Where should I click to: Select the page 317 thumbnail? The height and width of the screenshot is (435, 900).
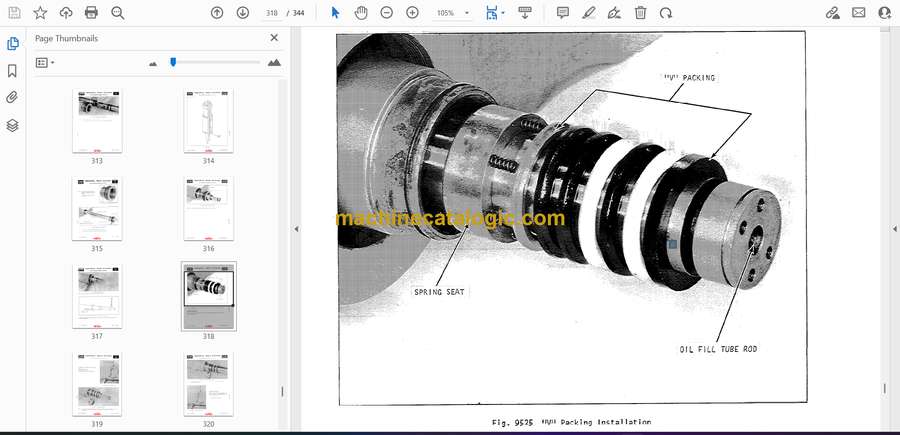(x=97, y=297)
